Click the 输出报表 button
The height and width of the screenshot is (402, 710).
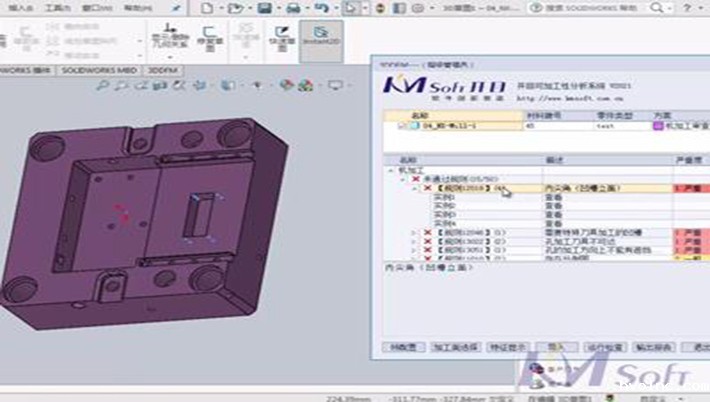coord(654,347)
